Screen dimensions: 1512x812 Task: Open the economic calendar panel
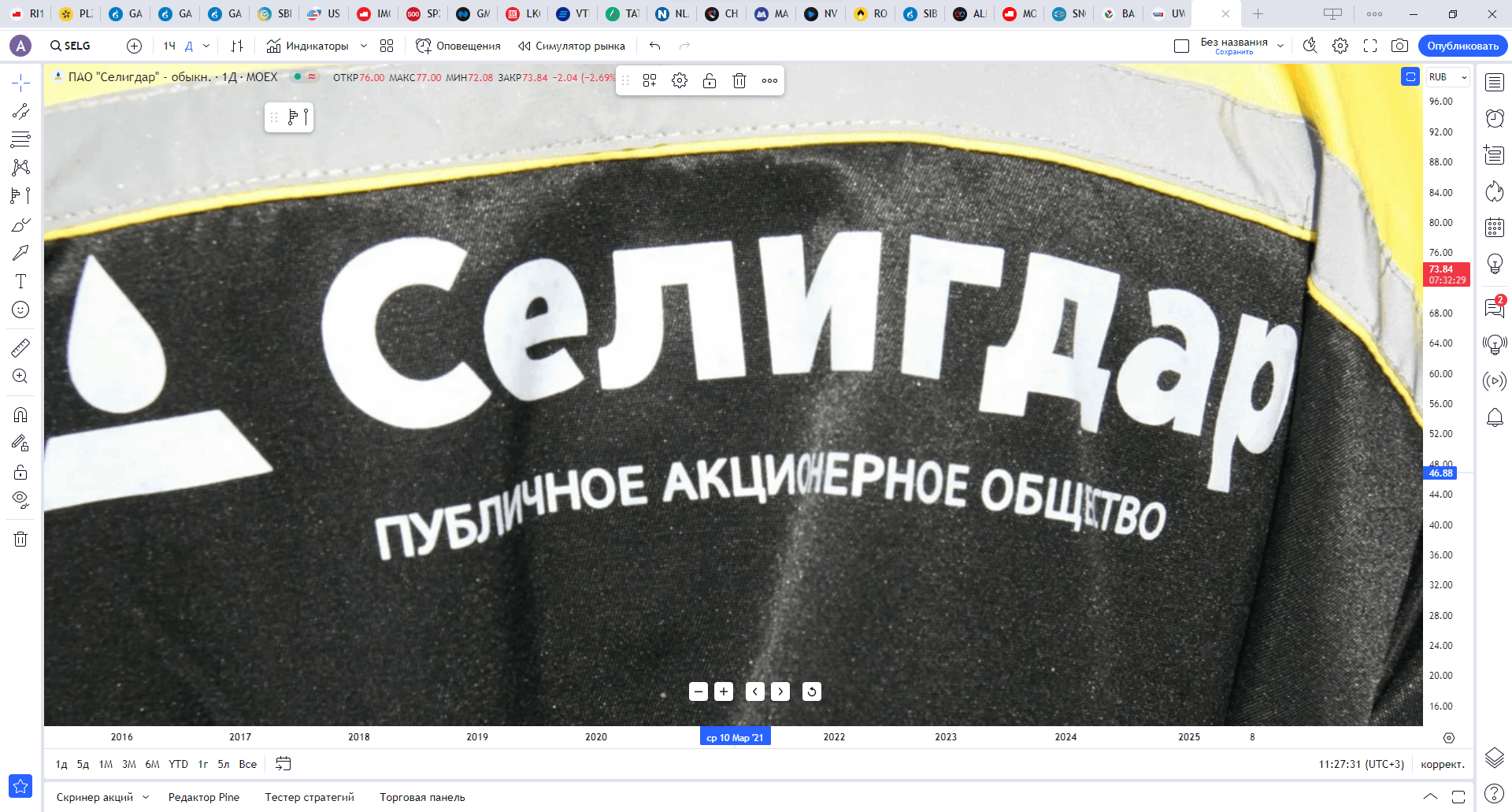tap(1495, 228)
